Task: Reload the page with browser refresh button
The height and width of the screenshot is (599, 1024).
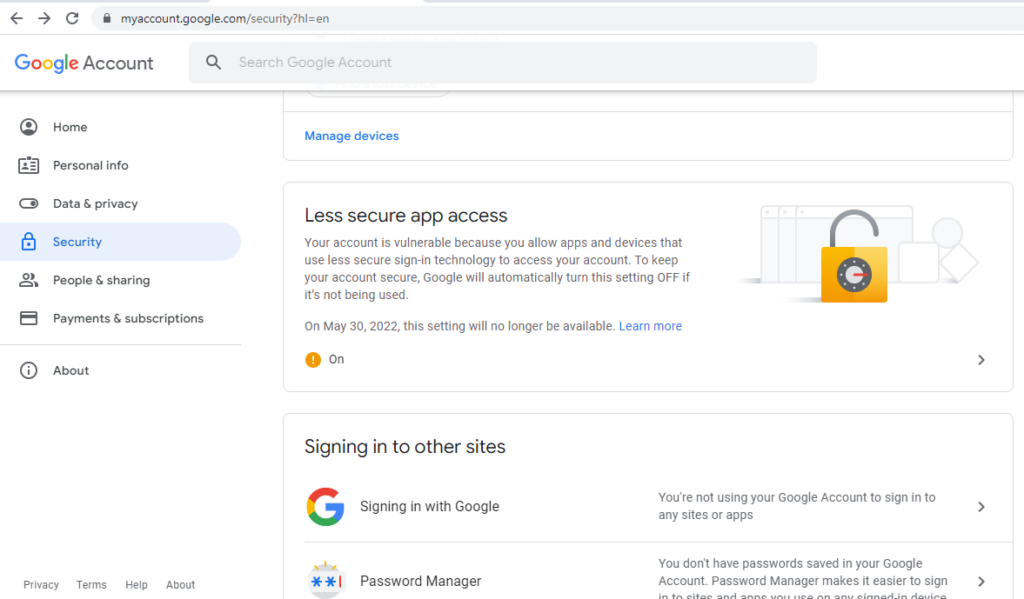Action: point(72,18)
